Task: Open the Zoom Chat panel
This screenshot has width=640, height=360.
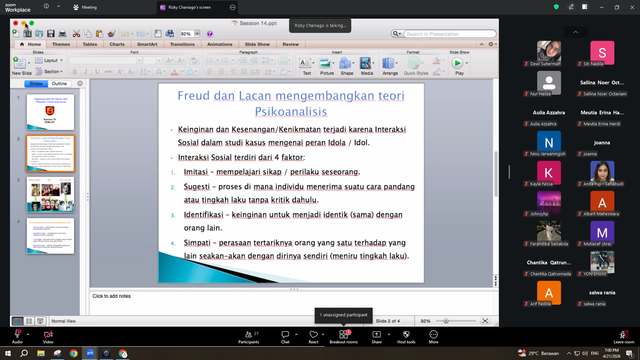Action: click(285, 337)
